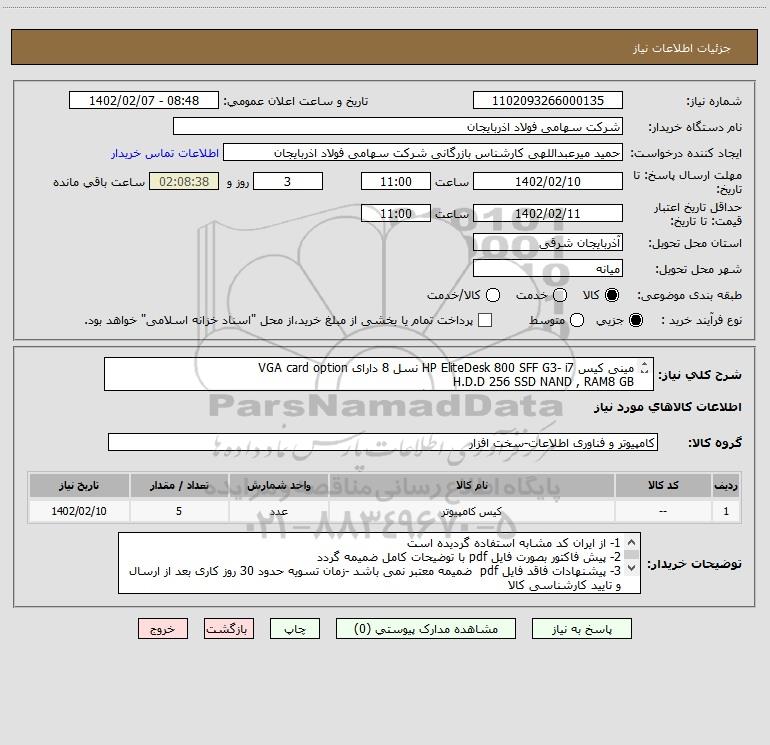Image resolution: width=770 pixels, height=745 pixels.
Task: Click the response deadline time 11:00 field
Action: coord(396,181)
